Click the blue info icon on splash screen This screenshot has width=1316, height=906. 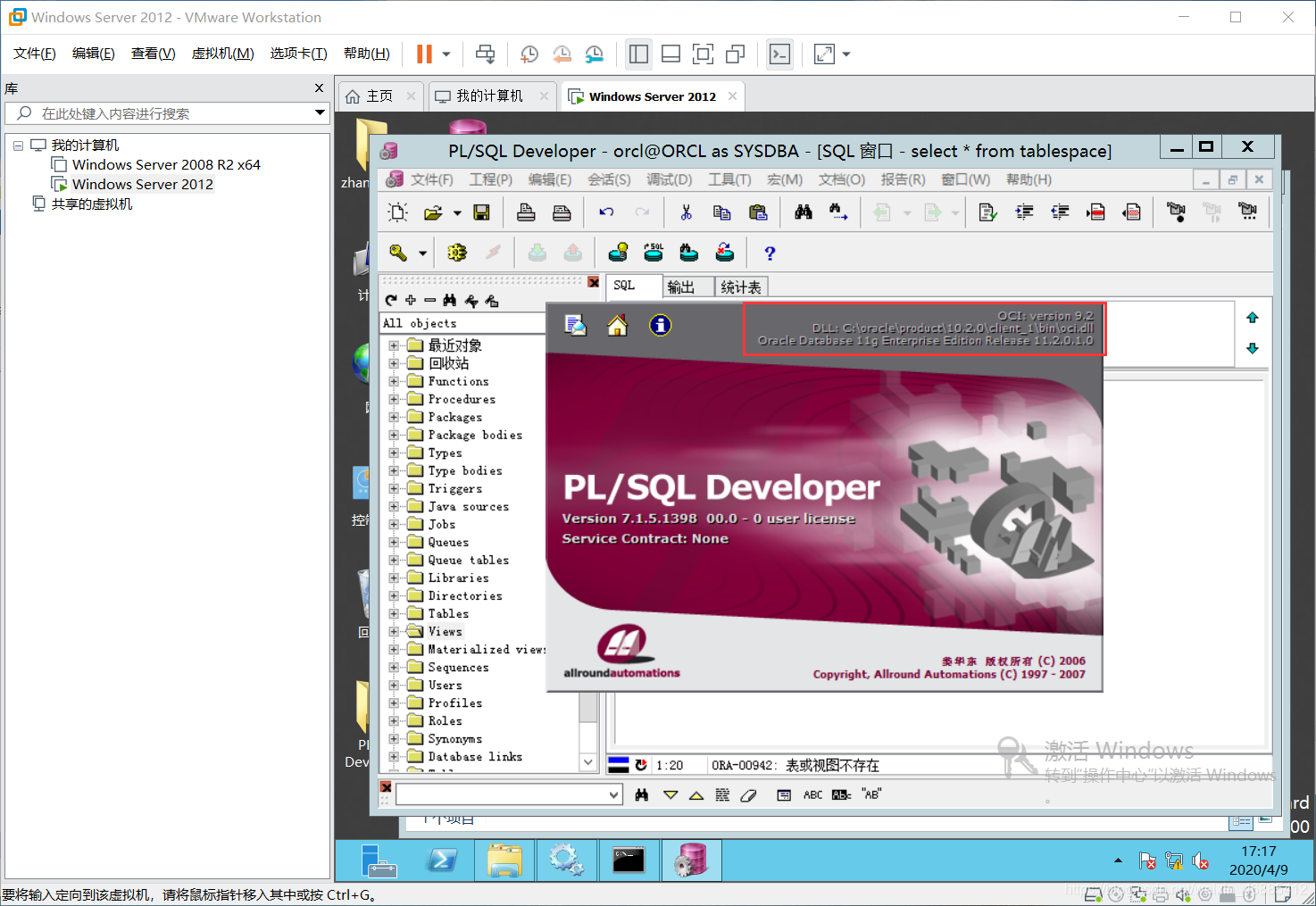coord(660,325)
